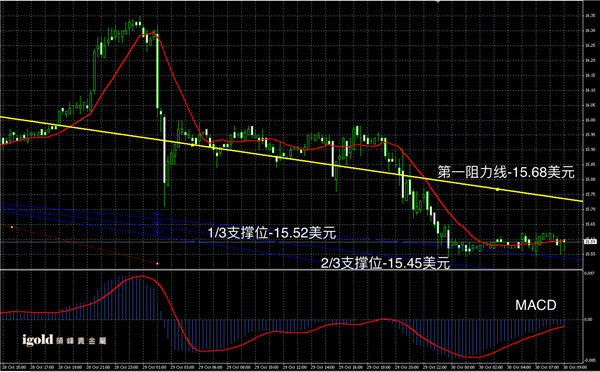Select the 29 Oct 01:00 time axis label

(152, 367)
